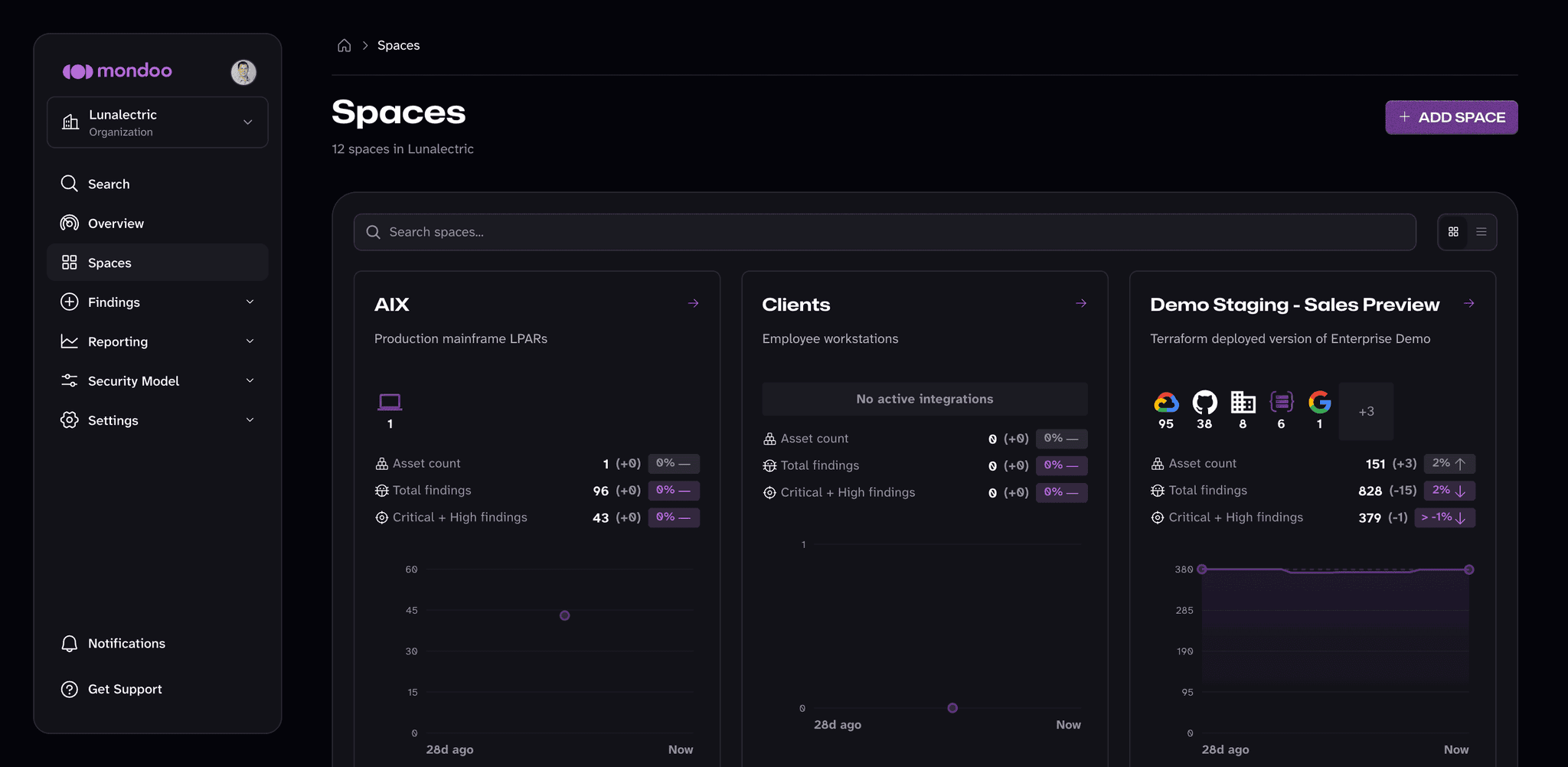Click the AIX chart data point

point(564,615)
